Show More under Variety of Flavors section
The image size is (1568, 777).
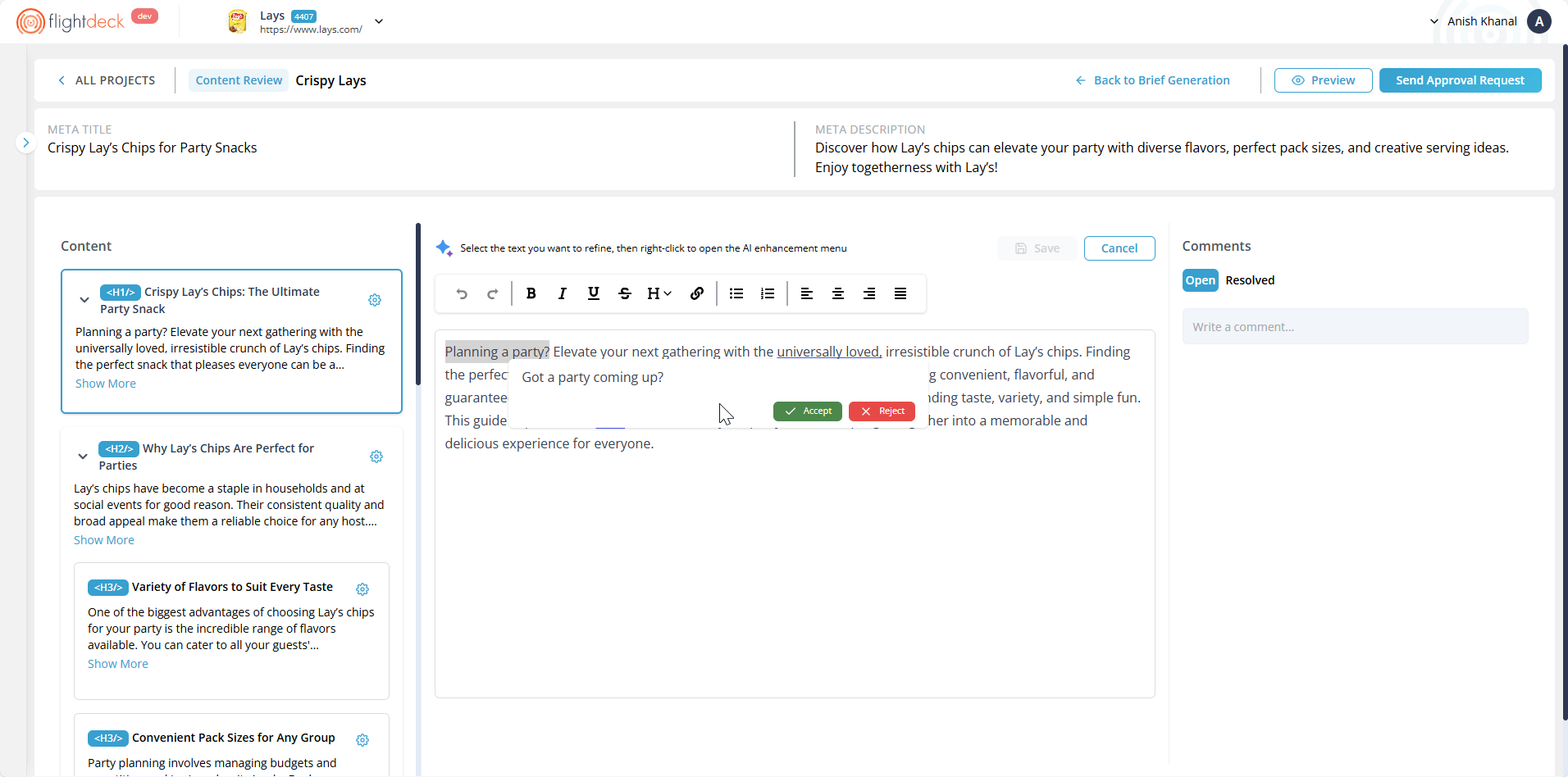click(118, 664)
